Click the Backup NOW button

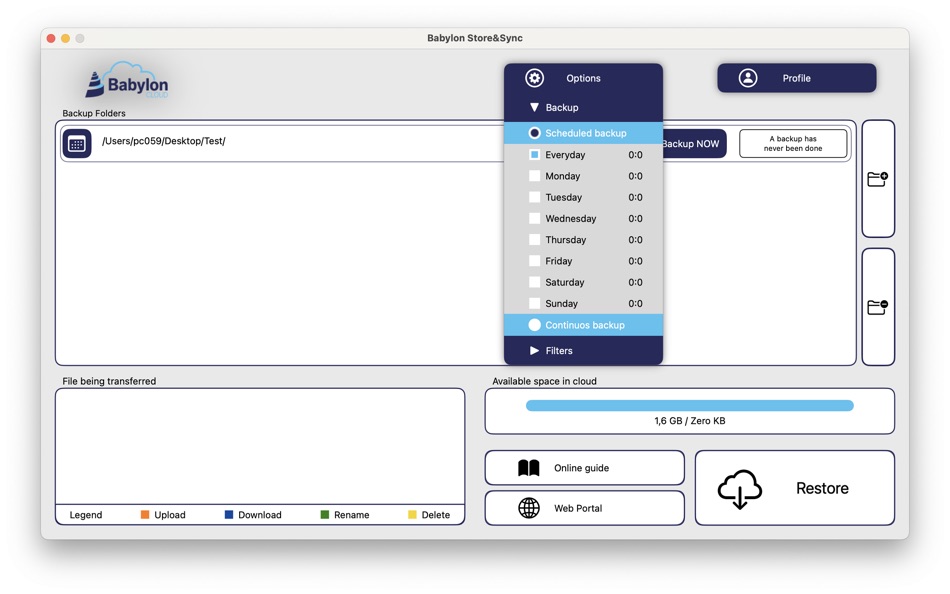(x=694, y=144)
